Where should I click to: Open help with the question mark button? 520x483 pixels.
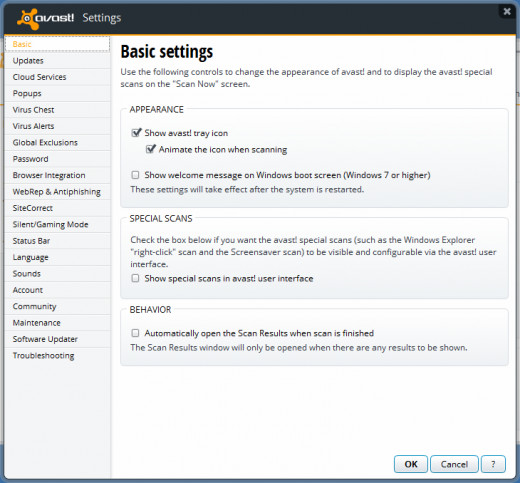[x=493, y=464]
